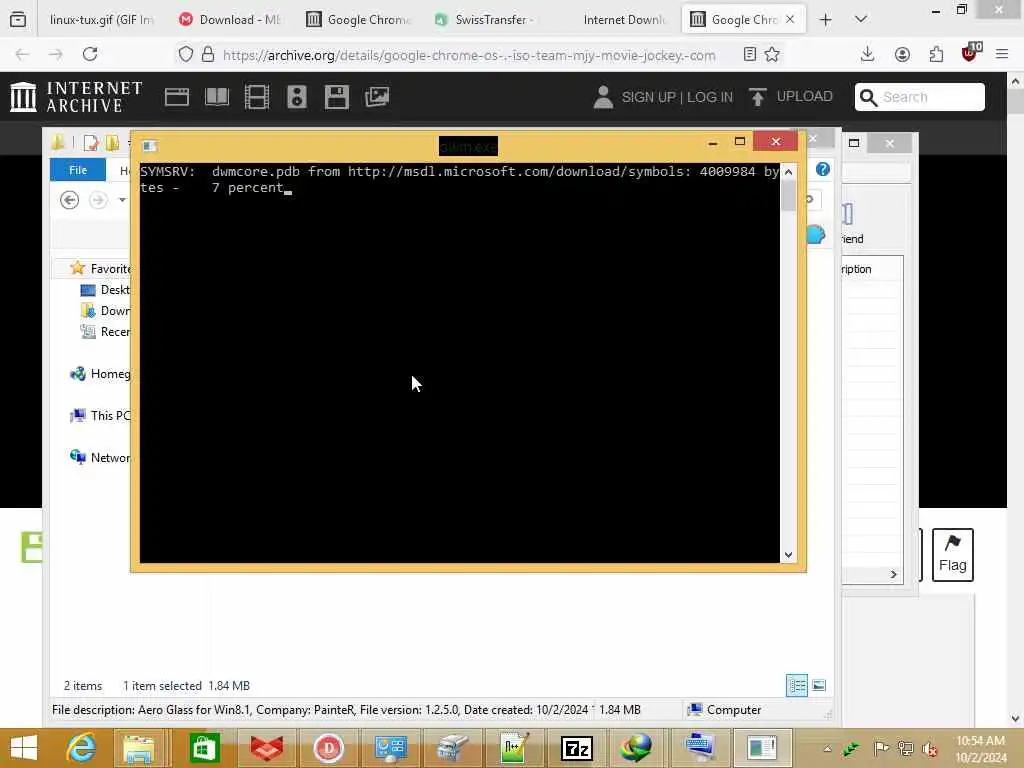
Task: Open the Firefox application hamburger menu
Action: pos(1002,55)
